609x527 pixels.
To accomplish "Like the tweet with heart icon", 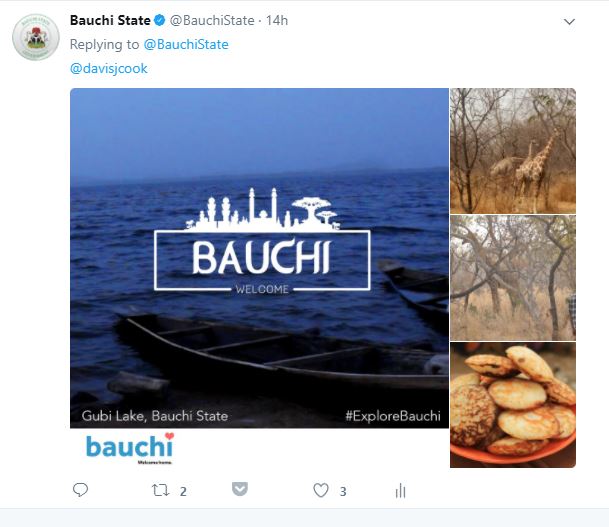I will click(x=321, y=491).
